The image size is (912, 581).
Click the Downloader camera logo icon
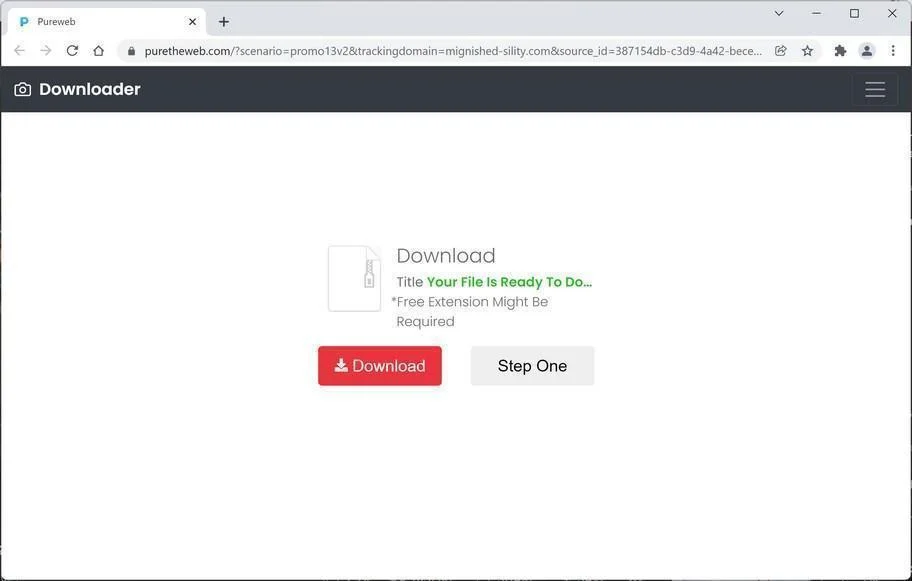[23, 89]
